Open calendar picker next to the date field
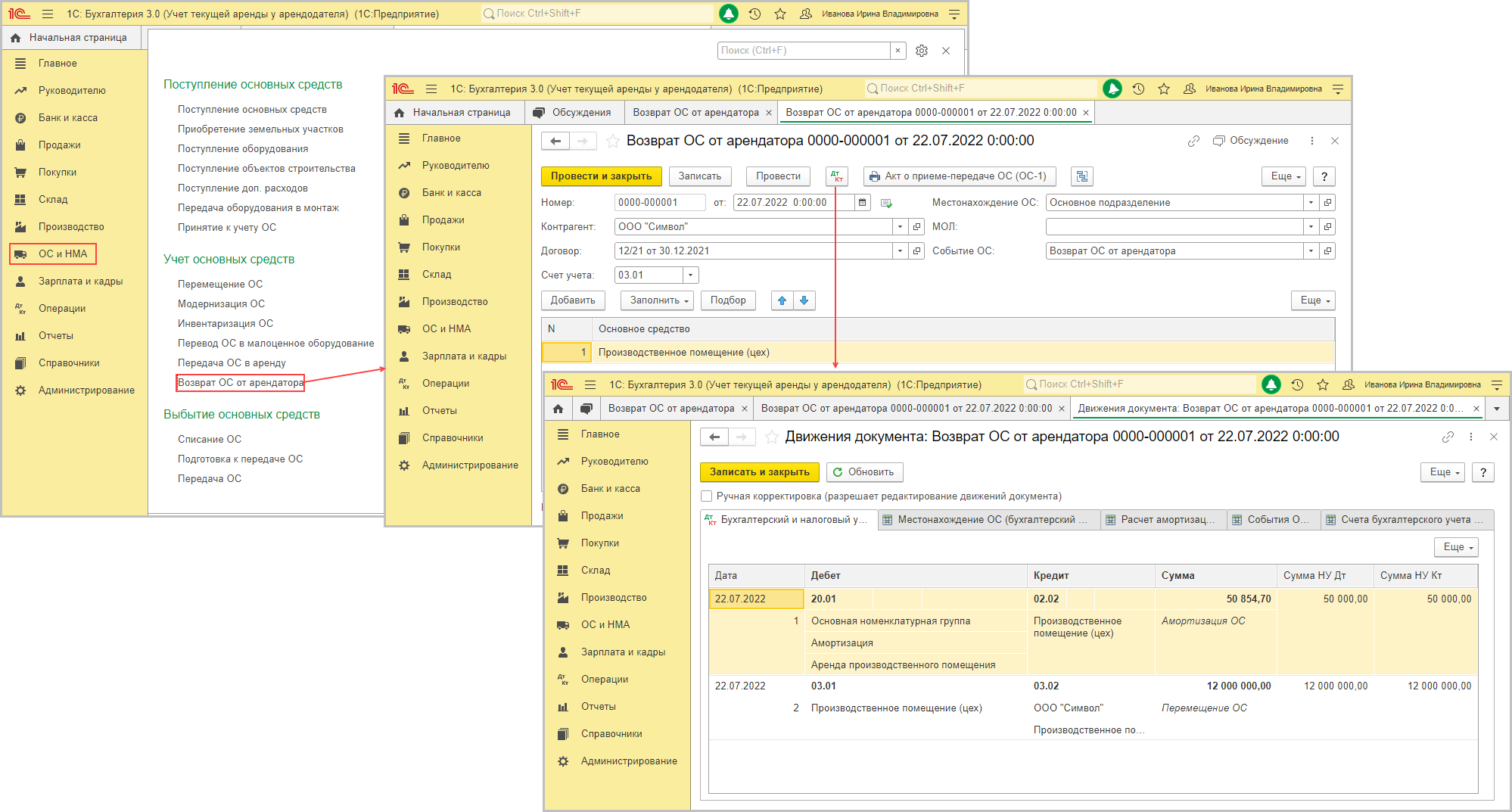This screenshot has height=812, width=1512. [862, 203]
